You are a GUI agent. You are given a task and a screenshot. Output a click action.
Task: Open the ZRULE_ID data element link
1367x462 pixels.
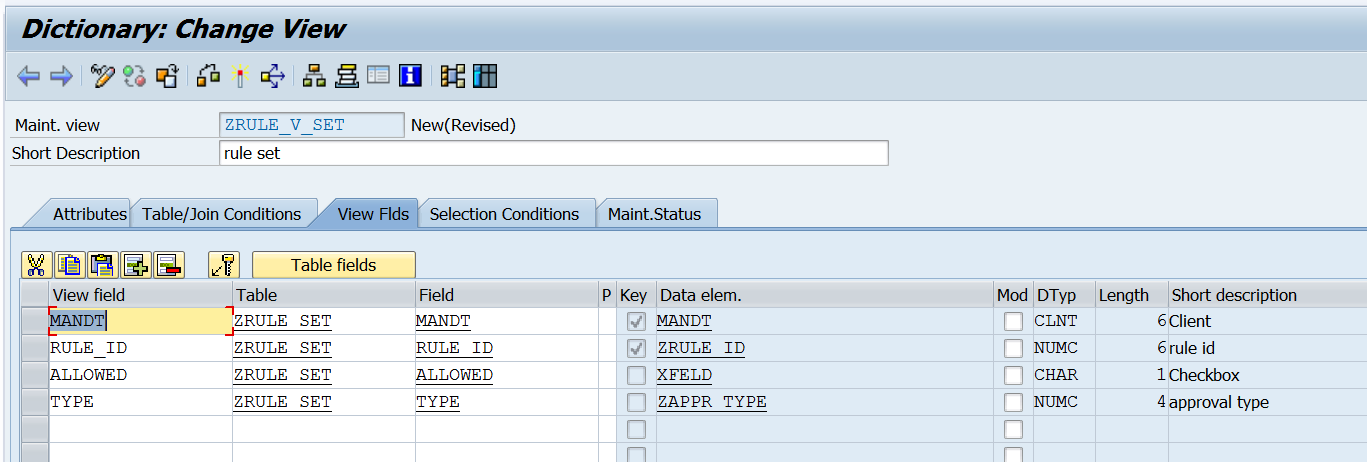click(x=700, y=349)
